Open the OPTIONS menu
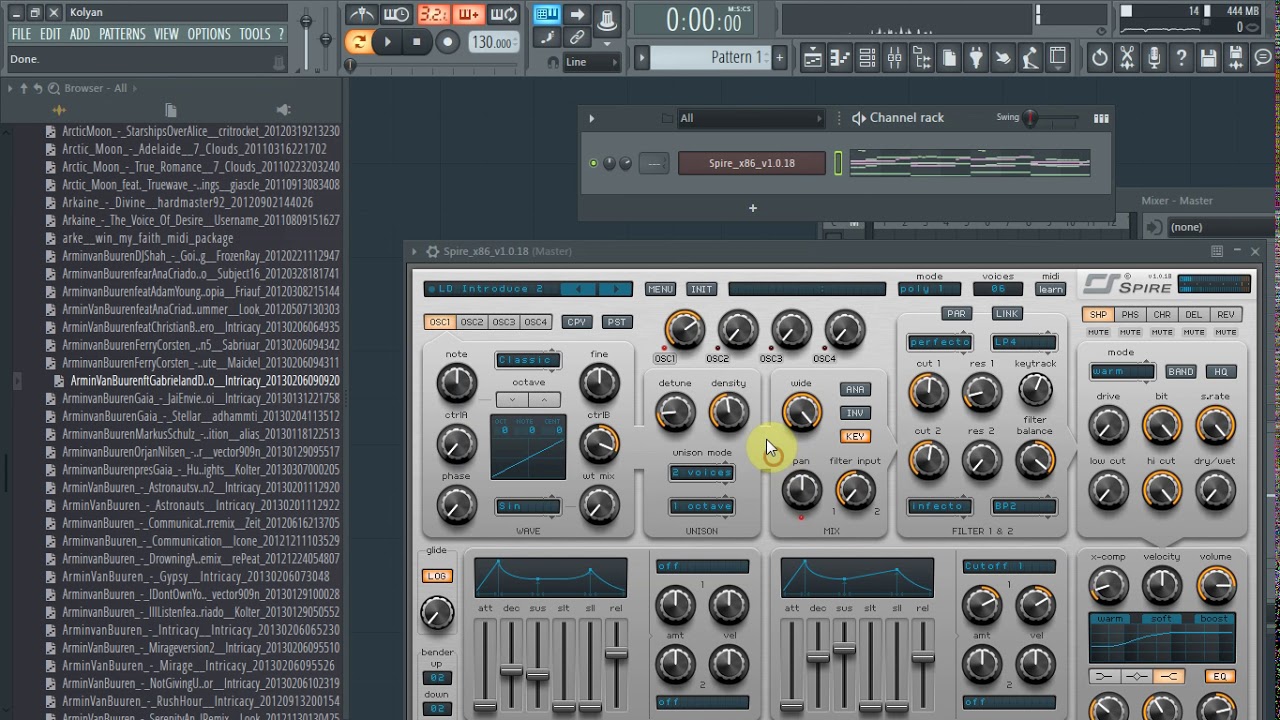Screen dimensions: 1280x720 click(x=209, y=34)
